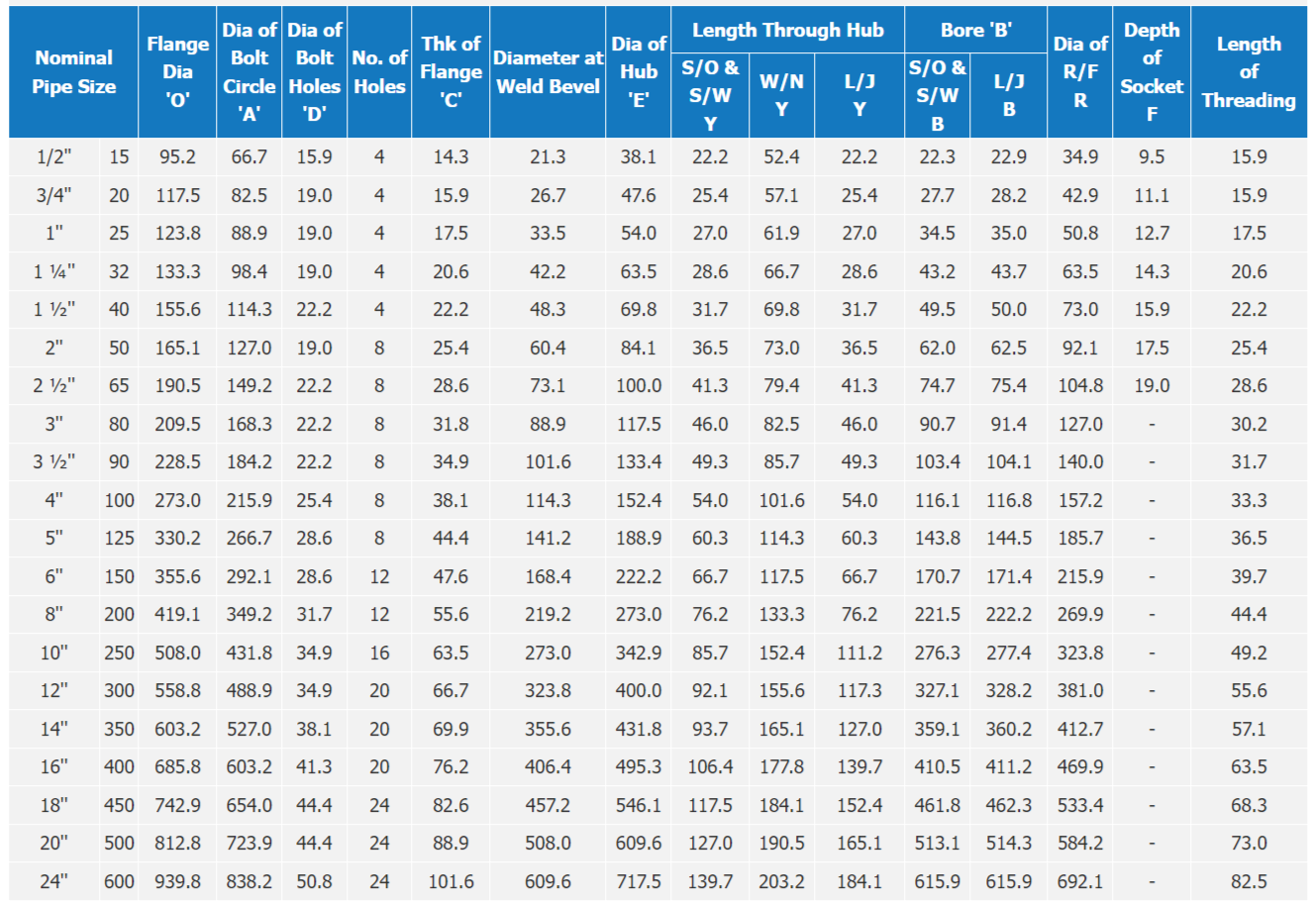This screenshot has height=907, width=1316.
Task: Click the 'Nominal Pipe Size' column header
Action: (73, 72)
